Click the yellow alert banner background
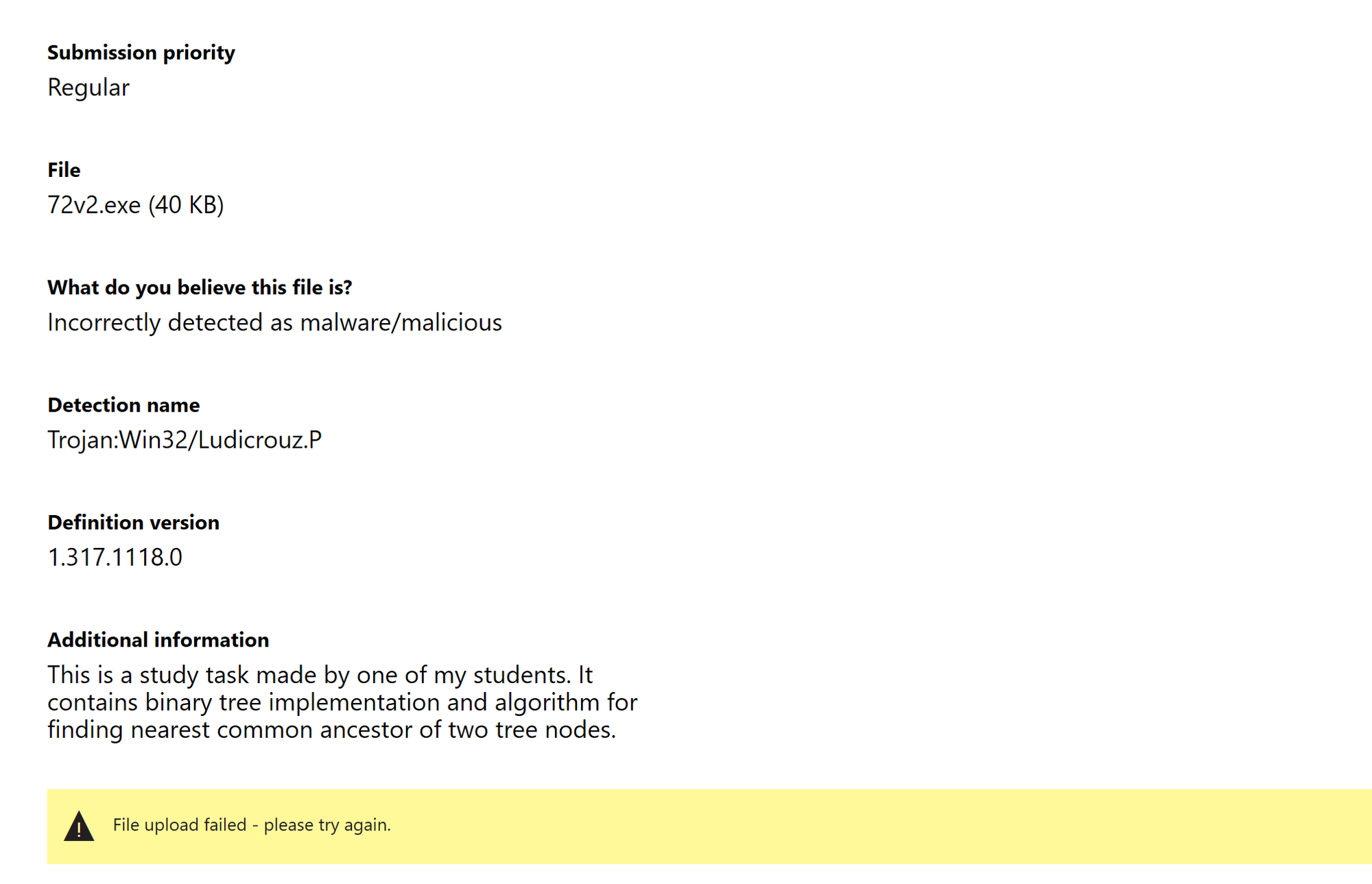Viewport: 1372px width, 884px height. [823, 826]
